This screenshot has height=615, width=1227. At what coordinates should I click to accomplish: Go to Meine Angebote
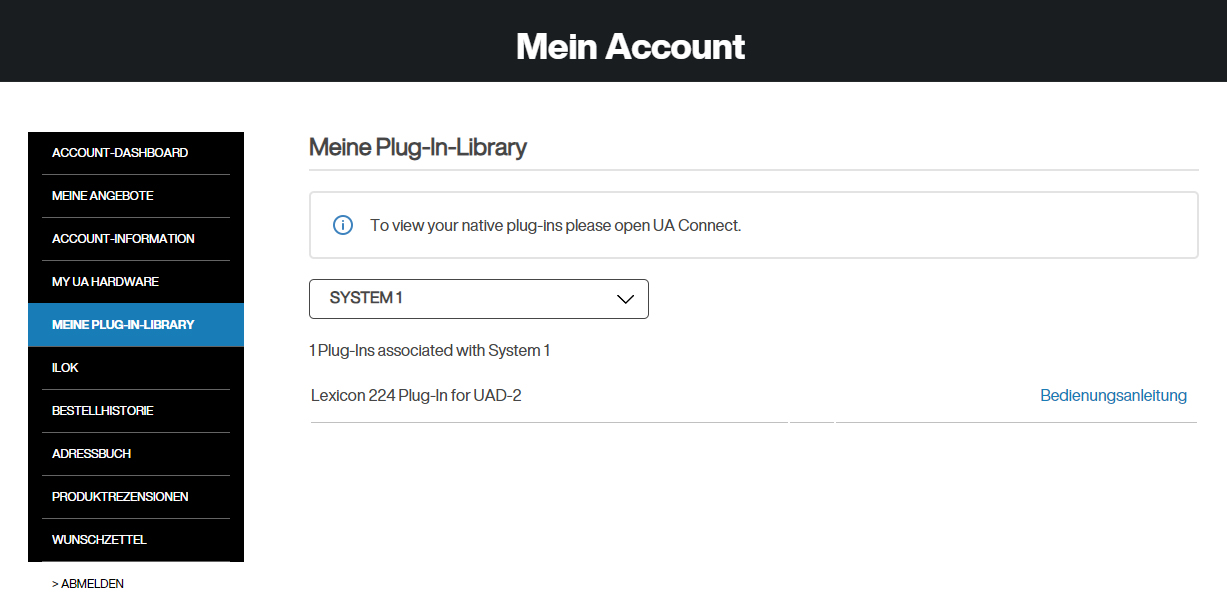coord(103,196)
